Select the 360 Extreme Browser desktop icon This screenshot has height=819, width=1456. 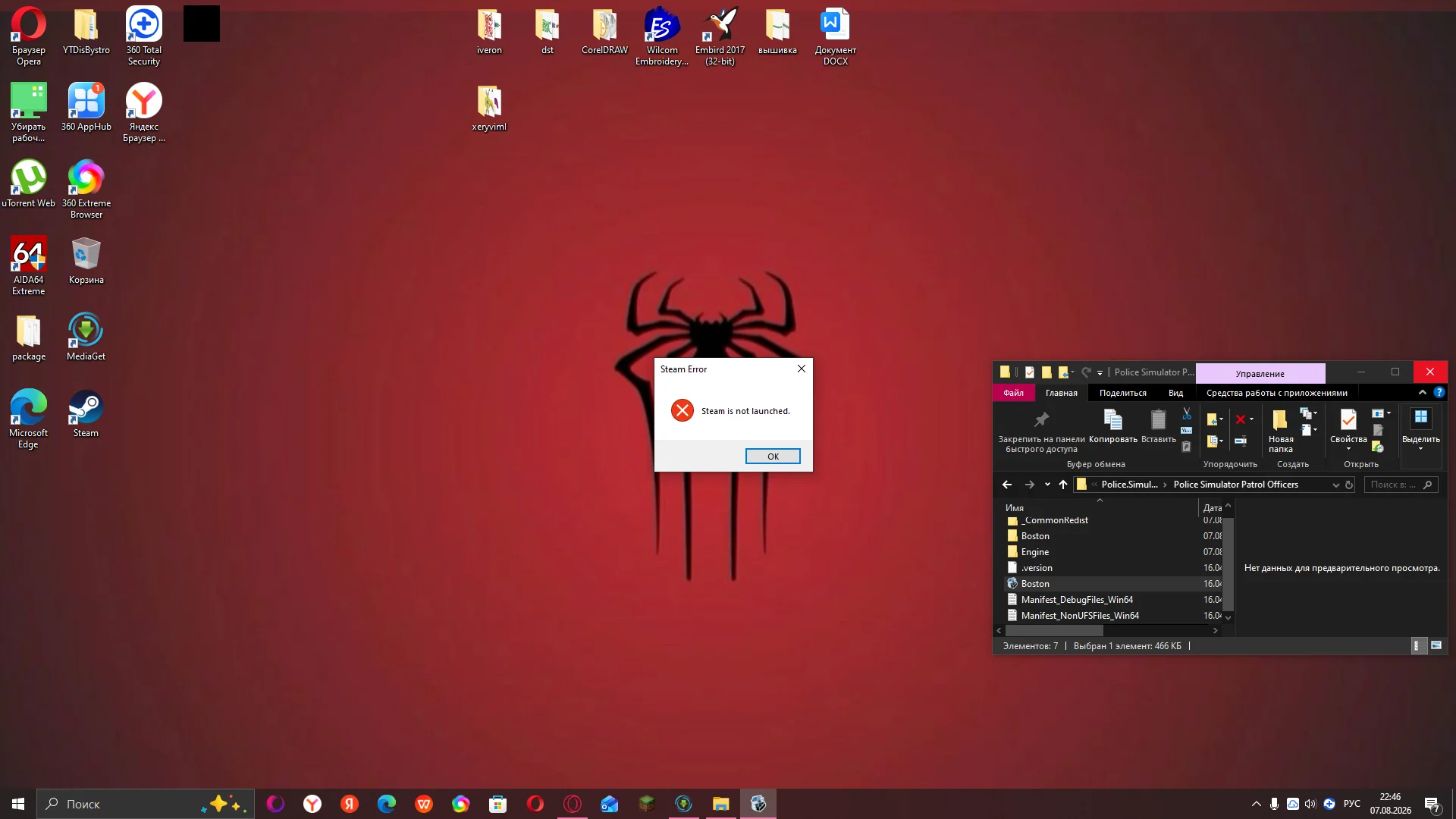86,189
